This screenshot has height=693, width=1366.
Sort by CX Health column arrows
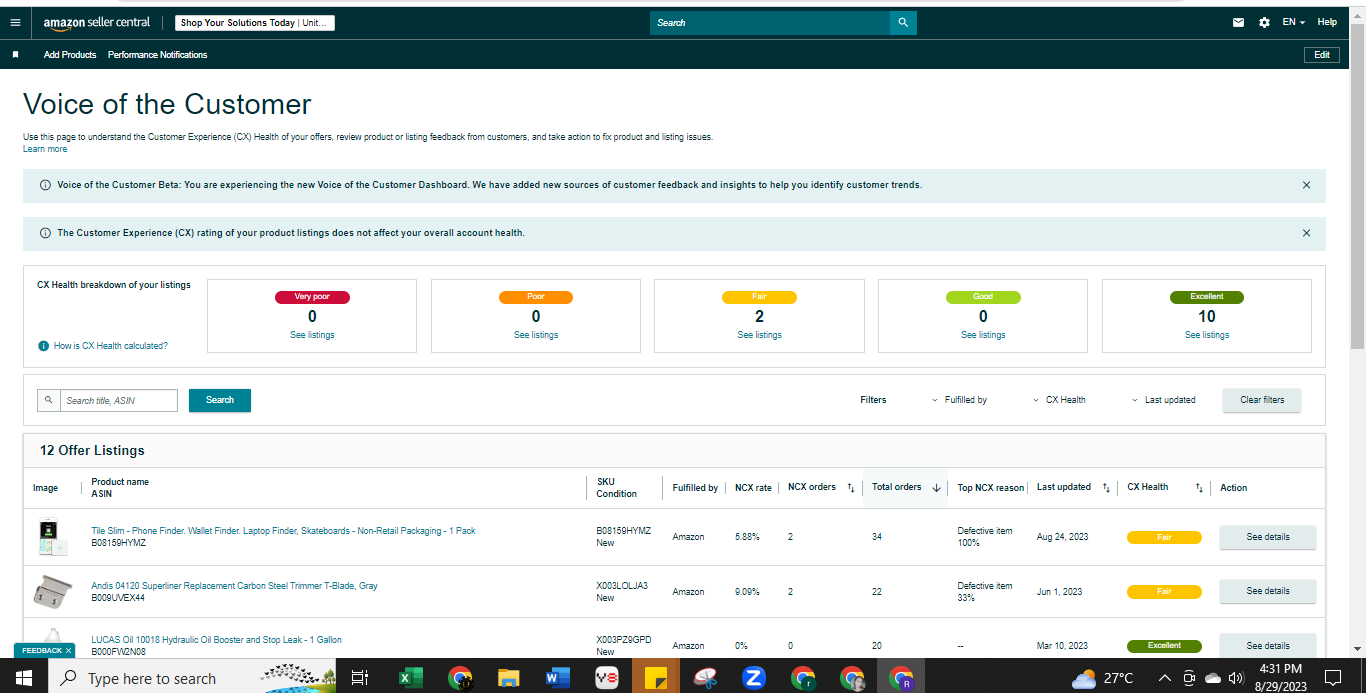[1199, 488]
